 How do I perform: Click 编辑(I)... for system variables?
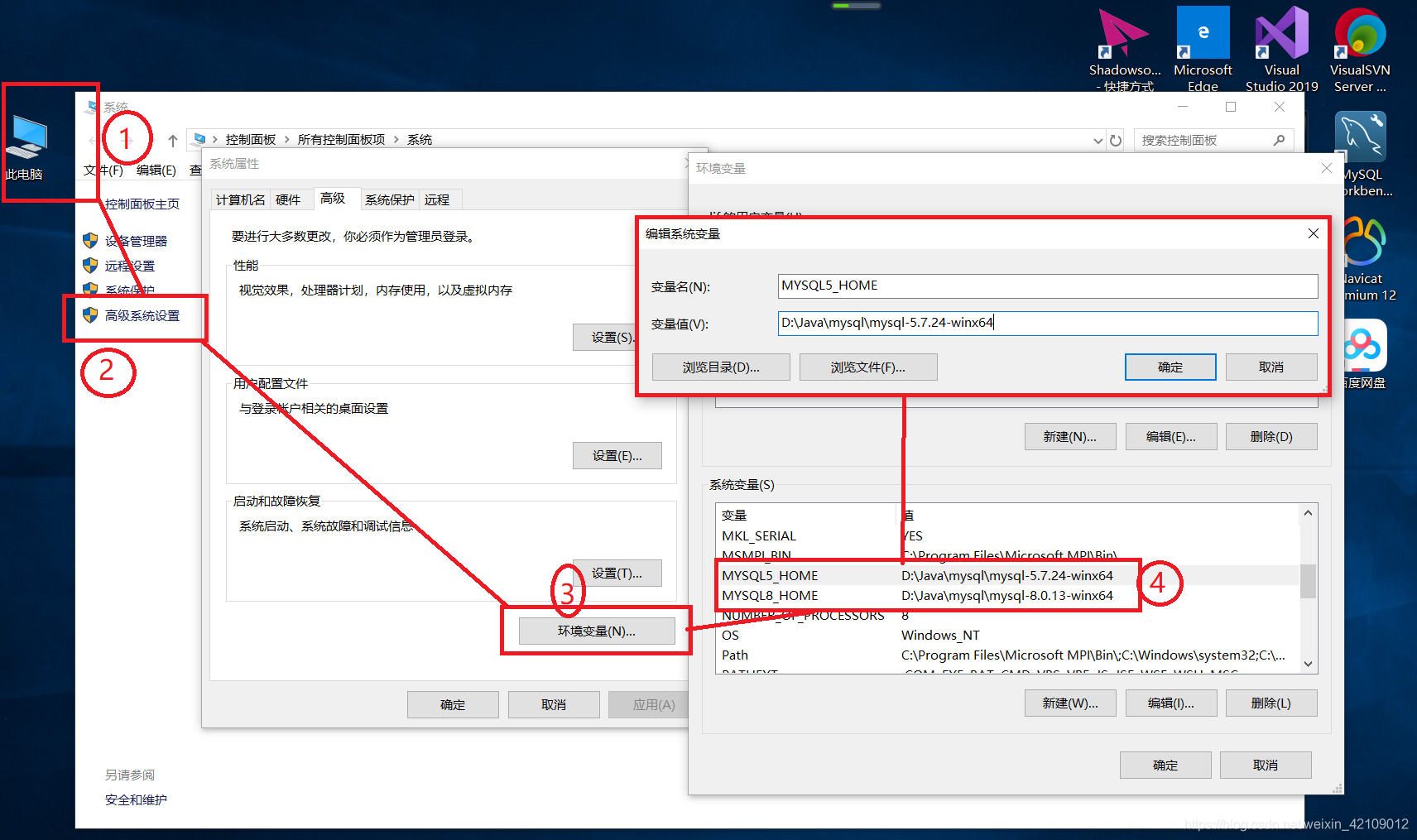pos(1171,703)
